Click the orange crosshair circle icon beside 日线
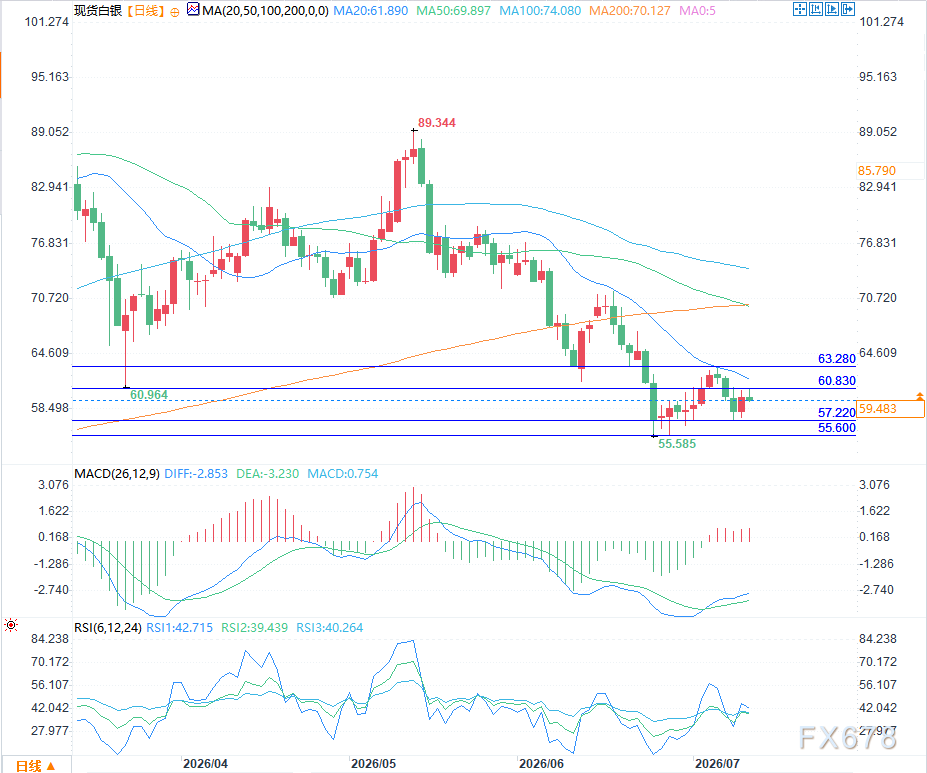 [x=175, y=11]
